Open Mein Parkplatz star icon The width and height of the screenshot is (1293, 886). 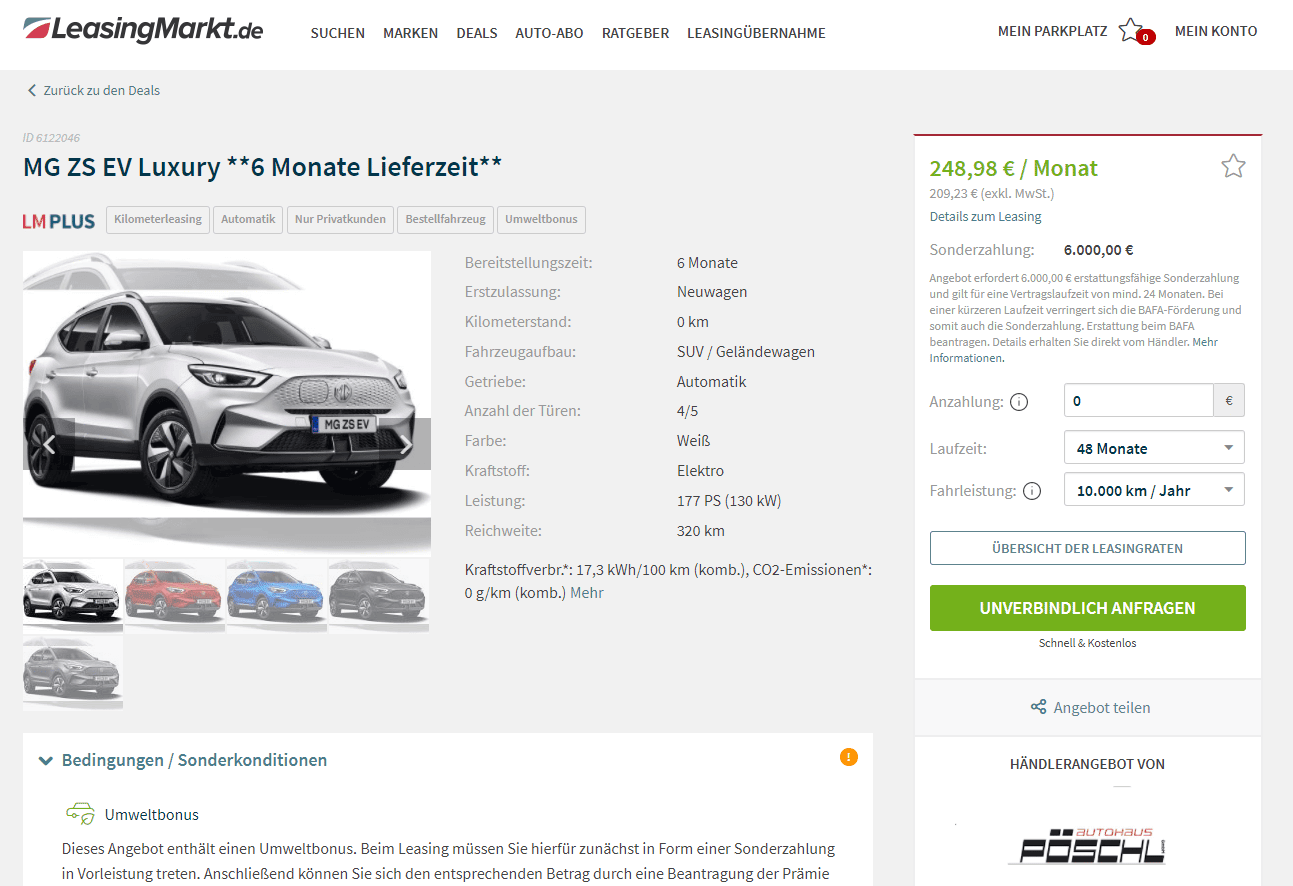pos(1131,30)
